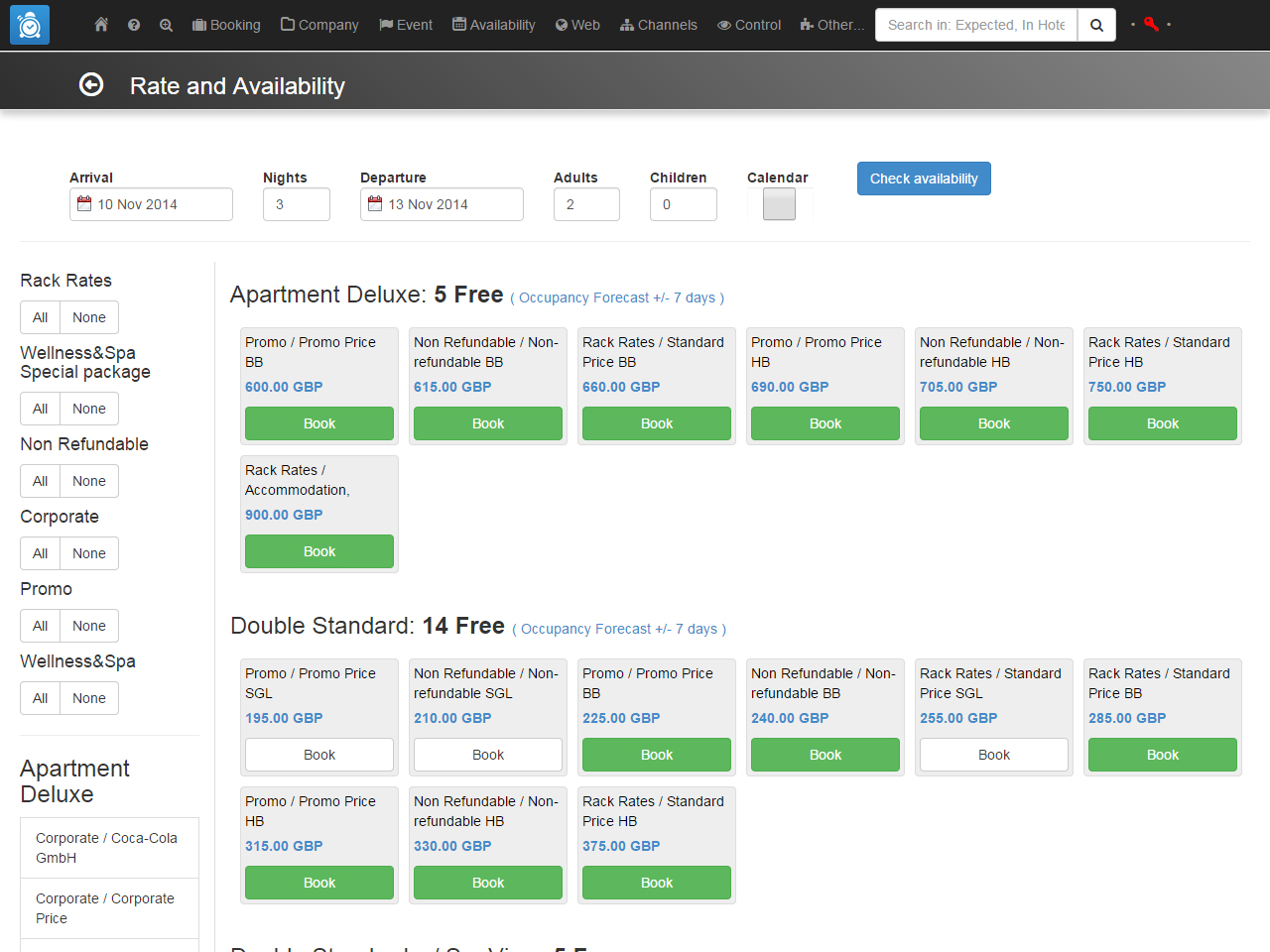This screenshot has width=1270, height=952.
Task: Expand Corporate / Coca-Cola GmbH rate
Action: tap(109, 847)
